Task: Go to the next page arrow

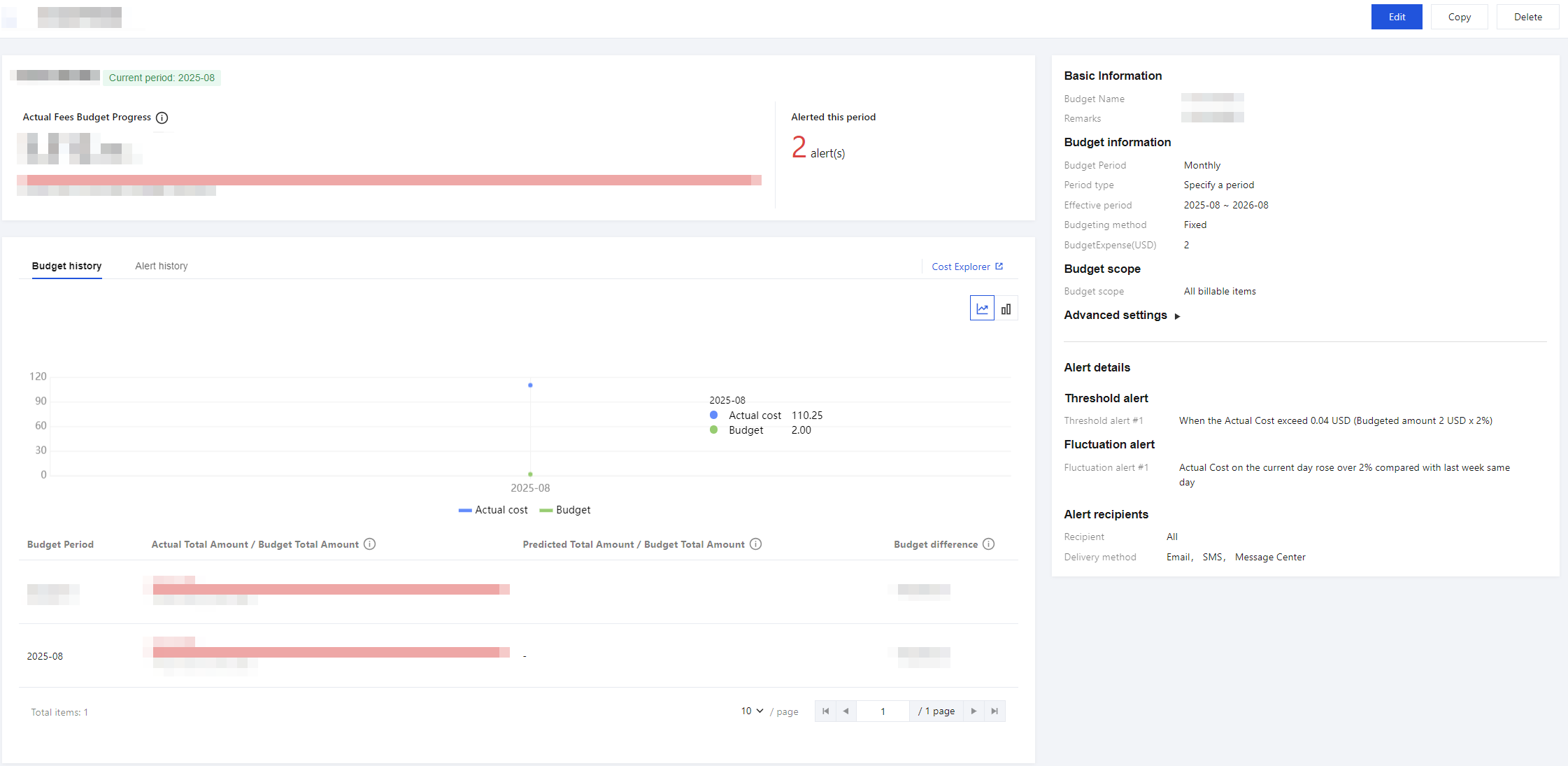Action: pyautogui.click(x=974, y=711)
